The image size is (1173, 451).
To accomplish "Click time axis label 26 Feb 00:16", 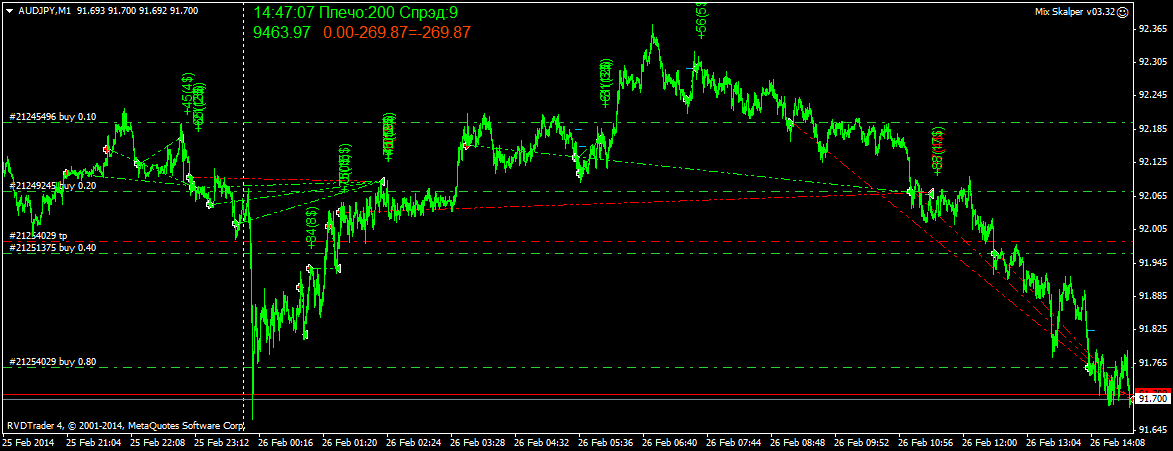I will [x=286, y=444].
